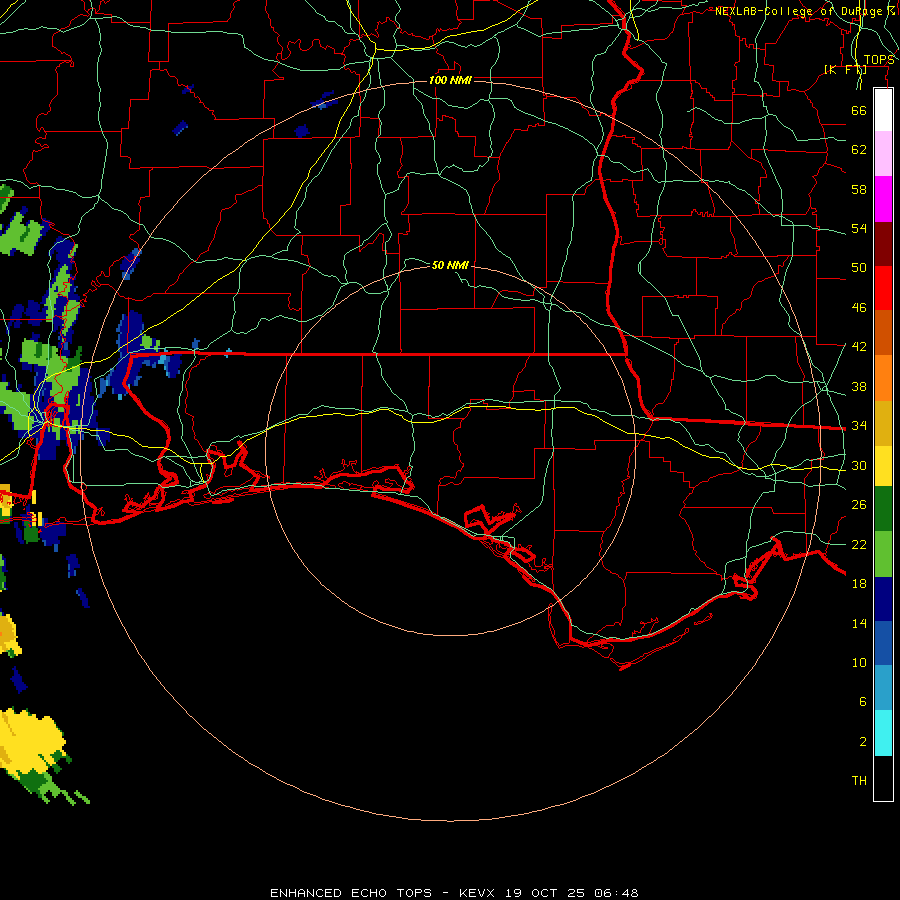Click the black threshold swatch at legend bottom

pyautogui.click(x=883, y=778)
